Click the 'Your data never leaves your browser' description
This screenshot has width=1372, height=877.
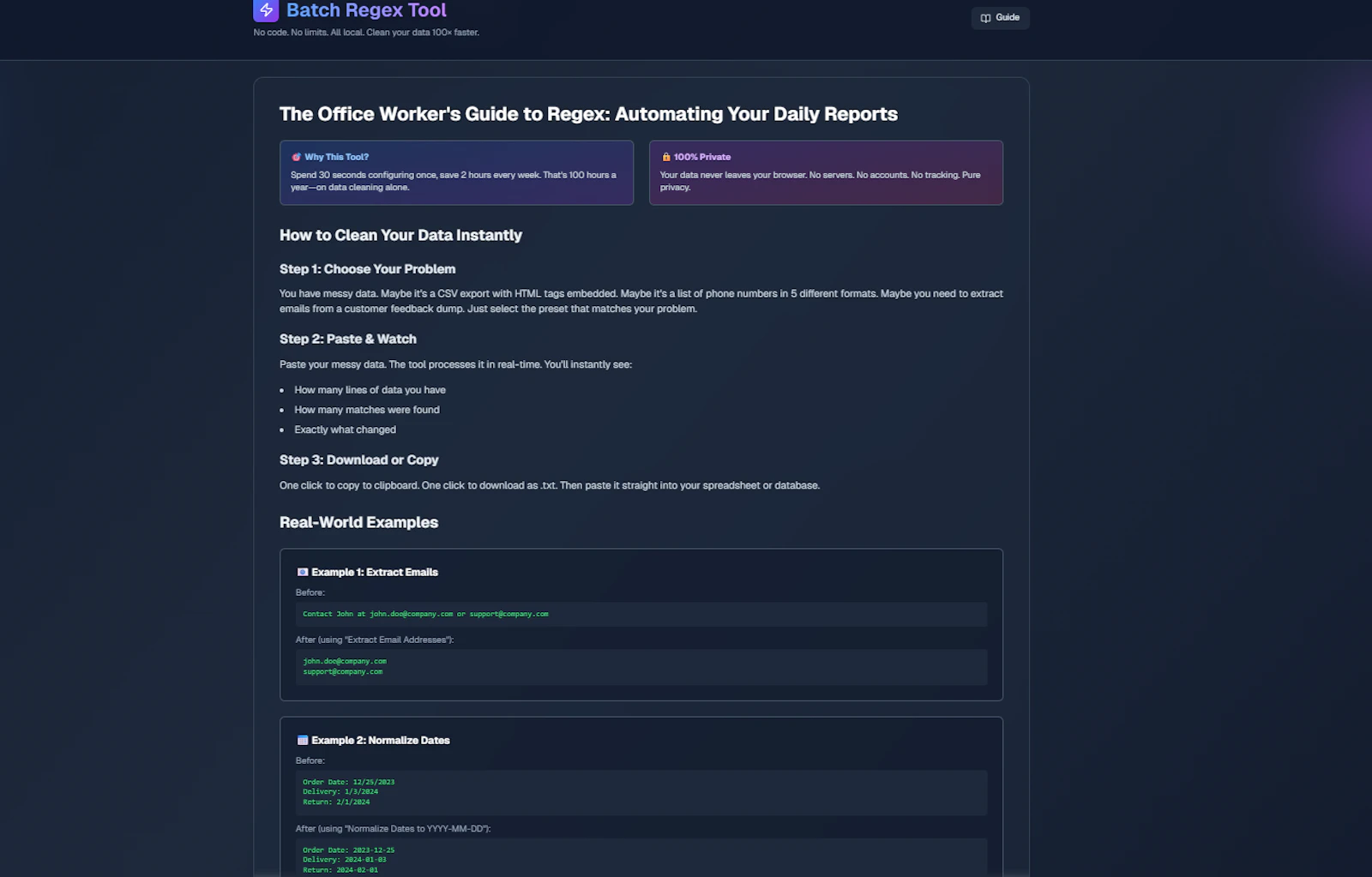click(820, 181)
